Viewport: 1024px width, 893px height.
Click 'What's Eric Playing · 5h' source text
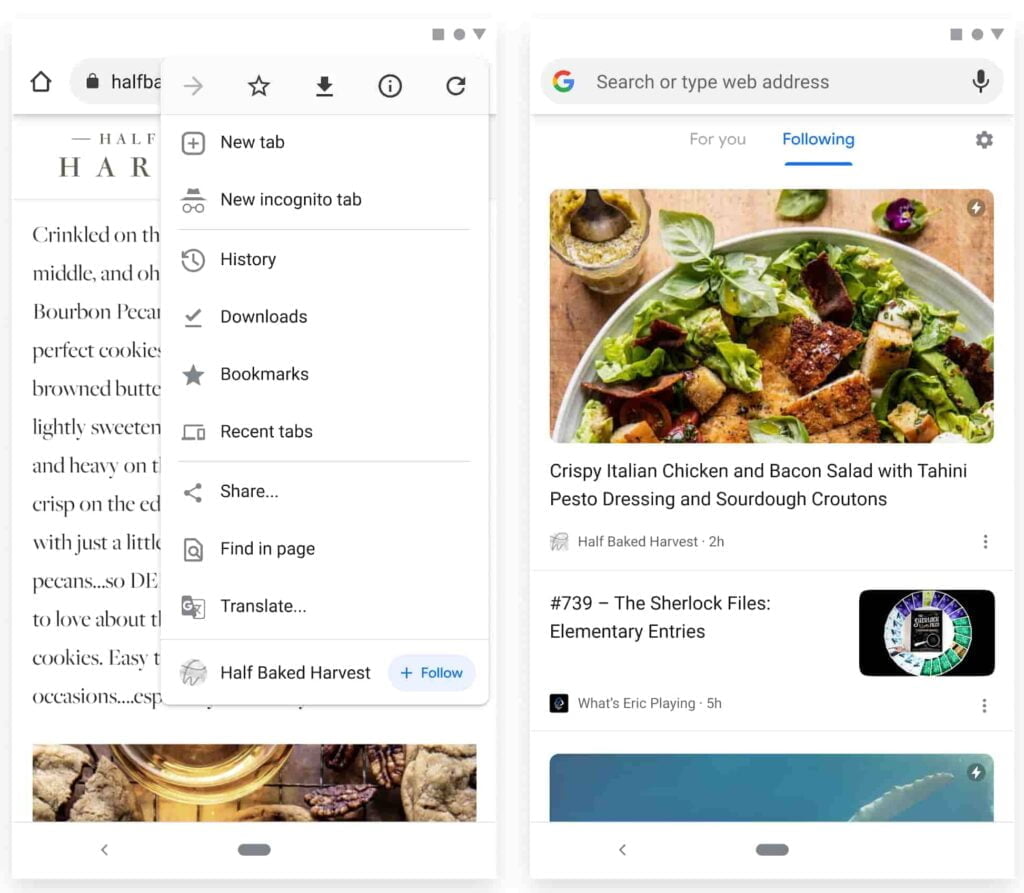click(649, 704)
